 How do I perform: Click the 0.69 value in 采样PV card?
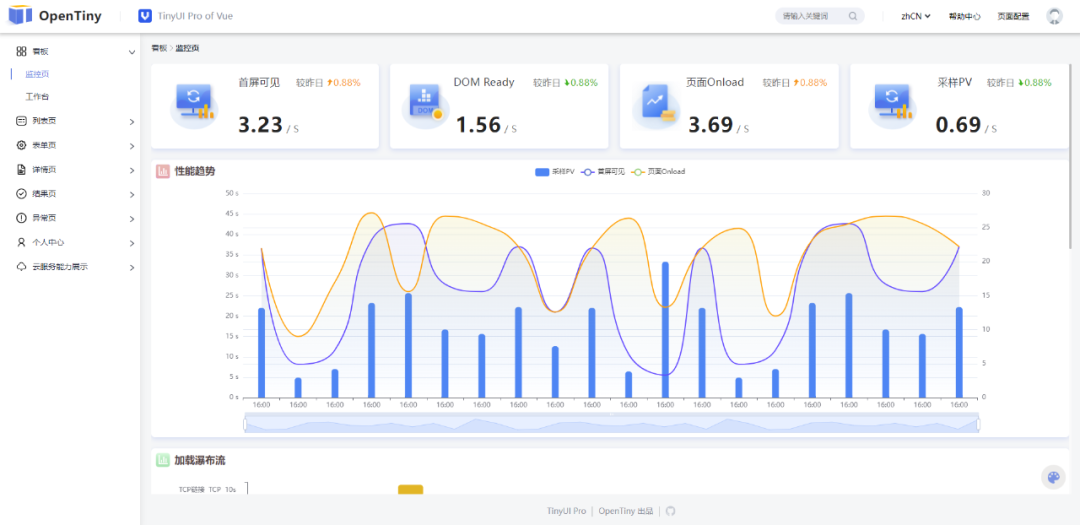pos(958,125)
